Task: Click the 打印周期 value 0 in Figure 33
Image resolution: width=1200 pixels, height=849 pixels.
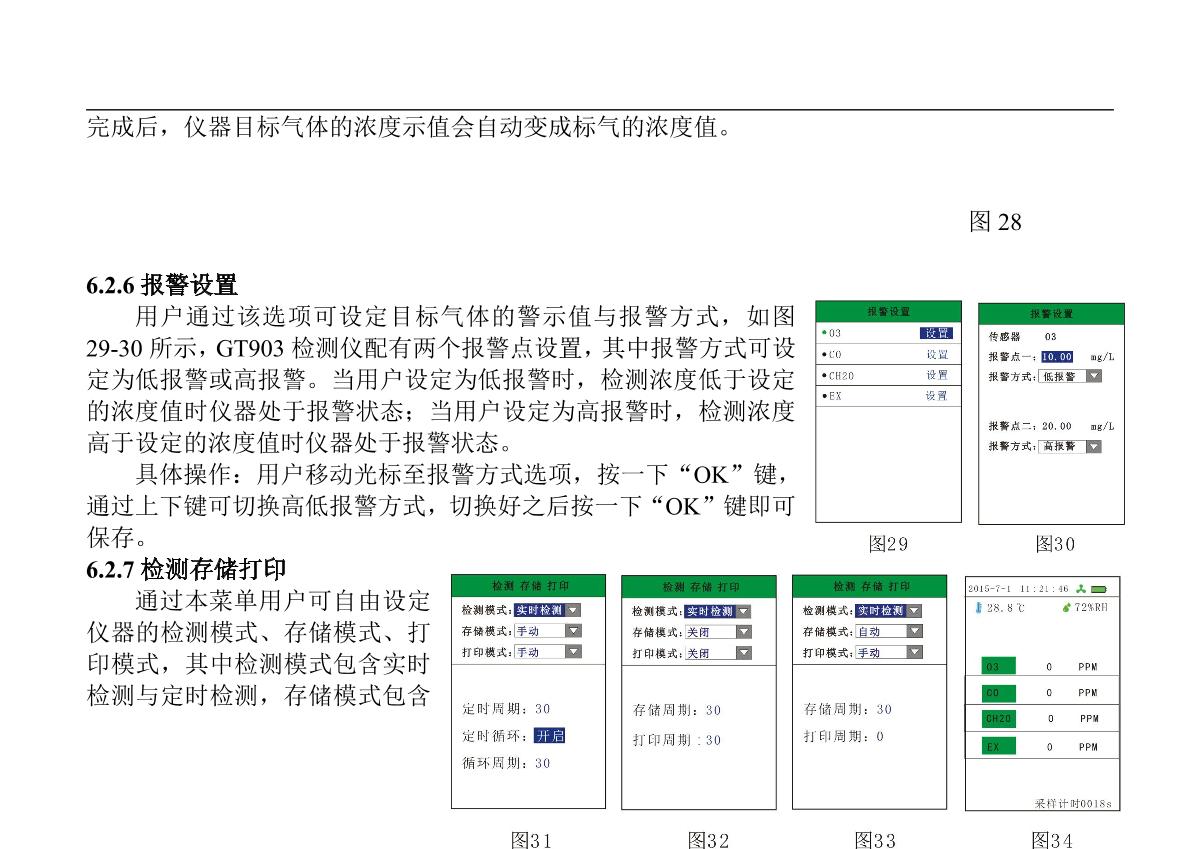Action: click(x=880, y=737)
